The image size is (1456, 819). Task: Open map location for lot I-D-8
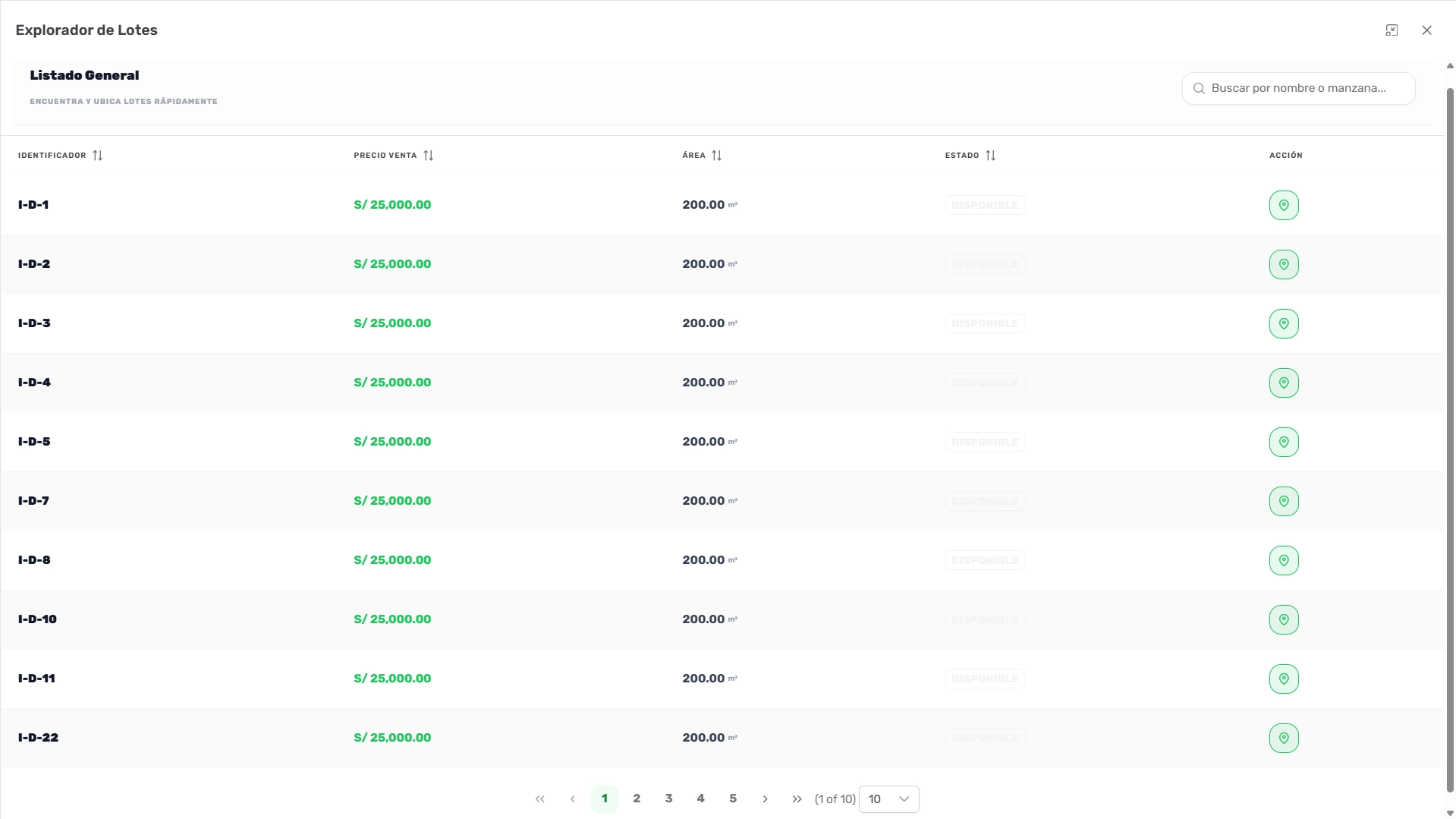point(1283,559)
